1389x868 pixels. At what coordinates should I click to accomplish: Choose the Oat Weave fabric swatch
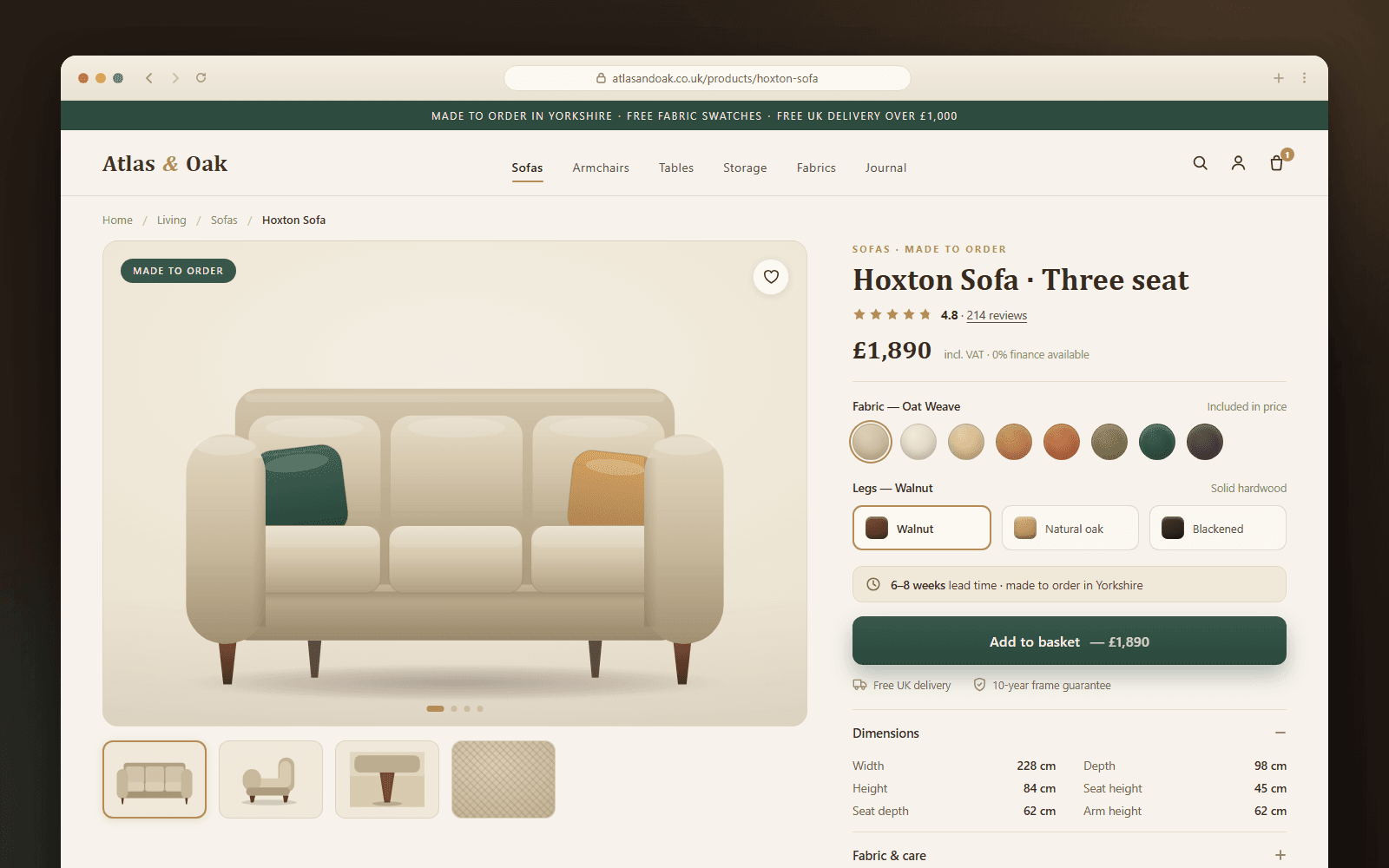pyautogui.click(x=871, y=442)
